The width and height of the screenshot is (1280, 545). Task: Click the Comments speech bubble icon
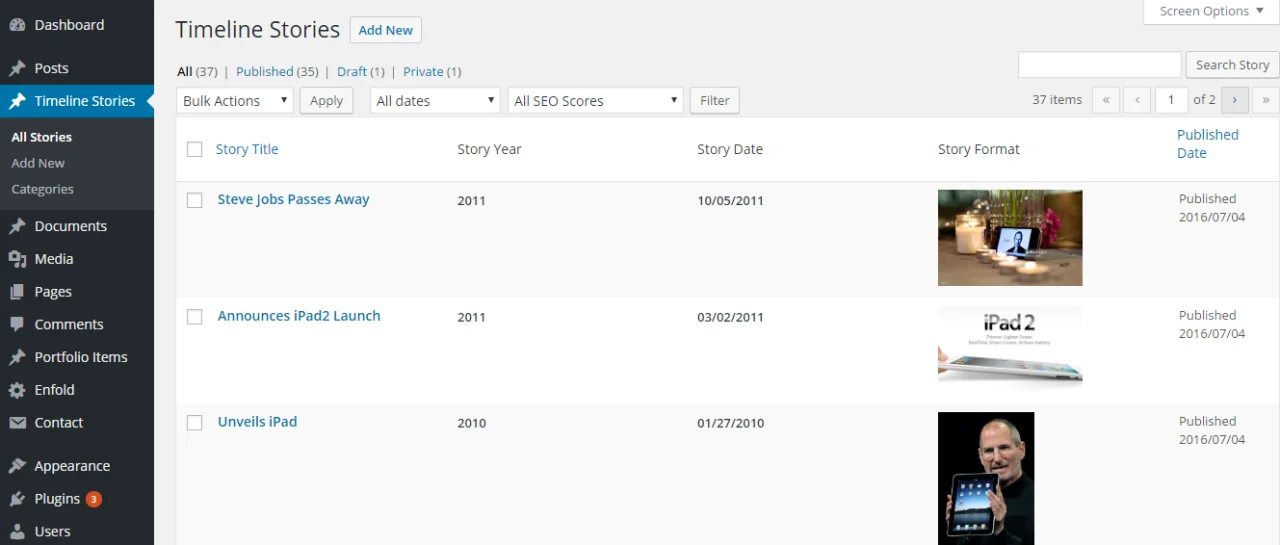tap(17, 325)
